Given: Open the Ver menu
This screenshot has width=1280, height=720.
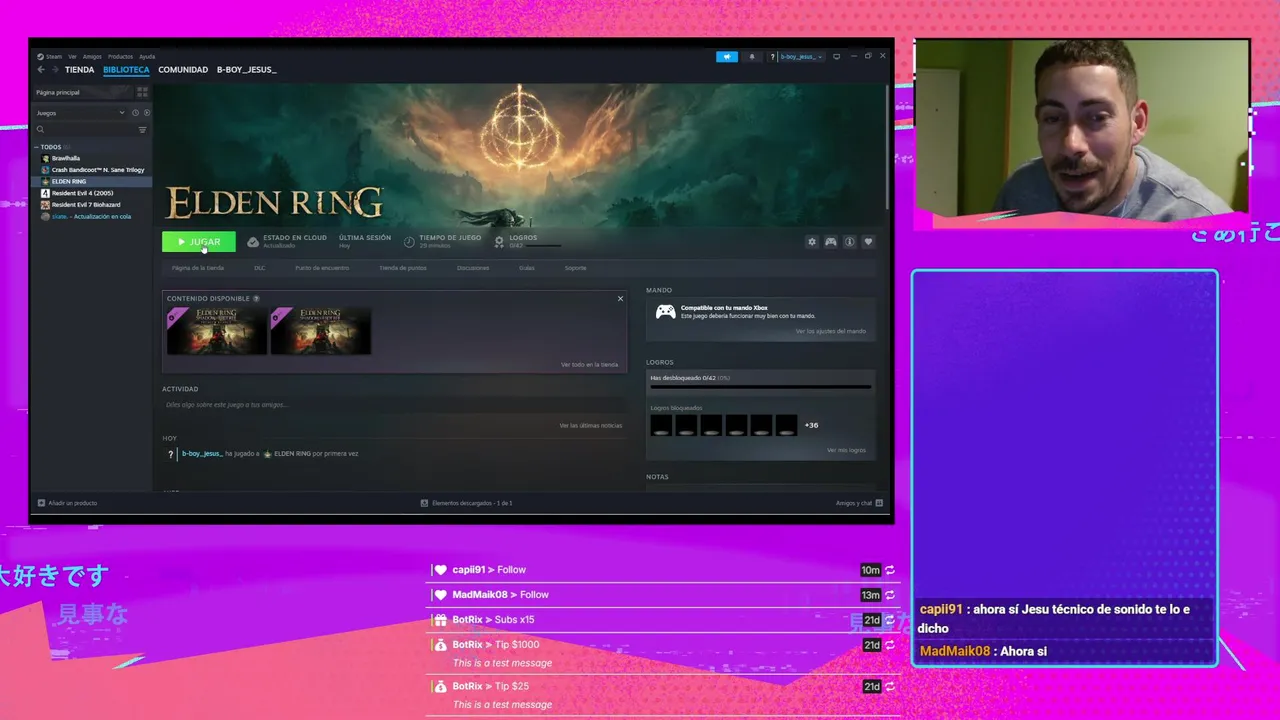Looking at the screenshot, I should (x=72, y=56).
